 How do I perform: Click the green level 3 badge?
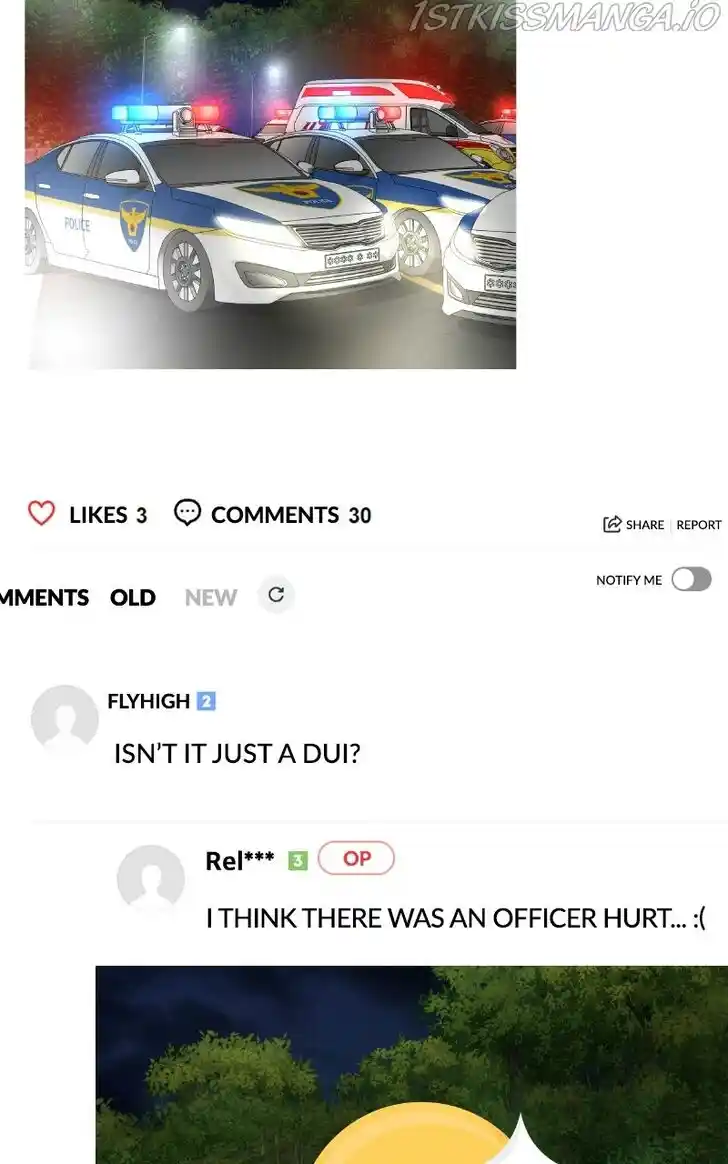point(298,860)
